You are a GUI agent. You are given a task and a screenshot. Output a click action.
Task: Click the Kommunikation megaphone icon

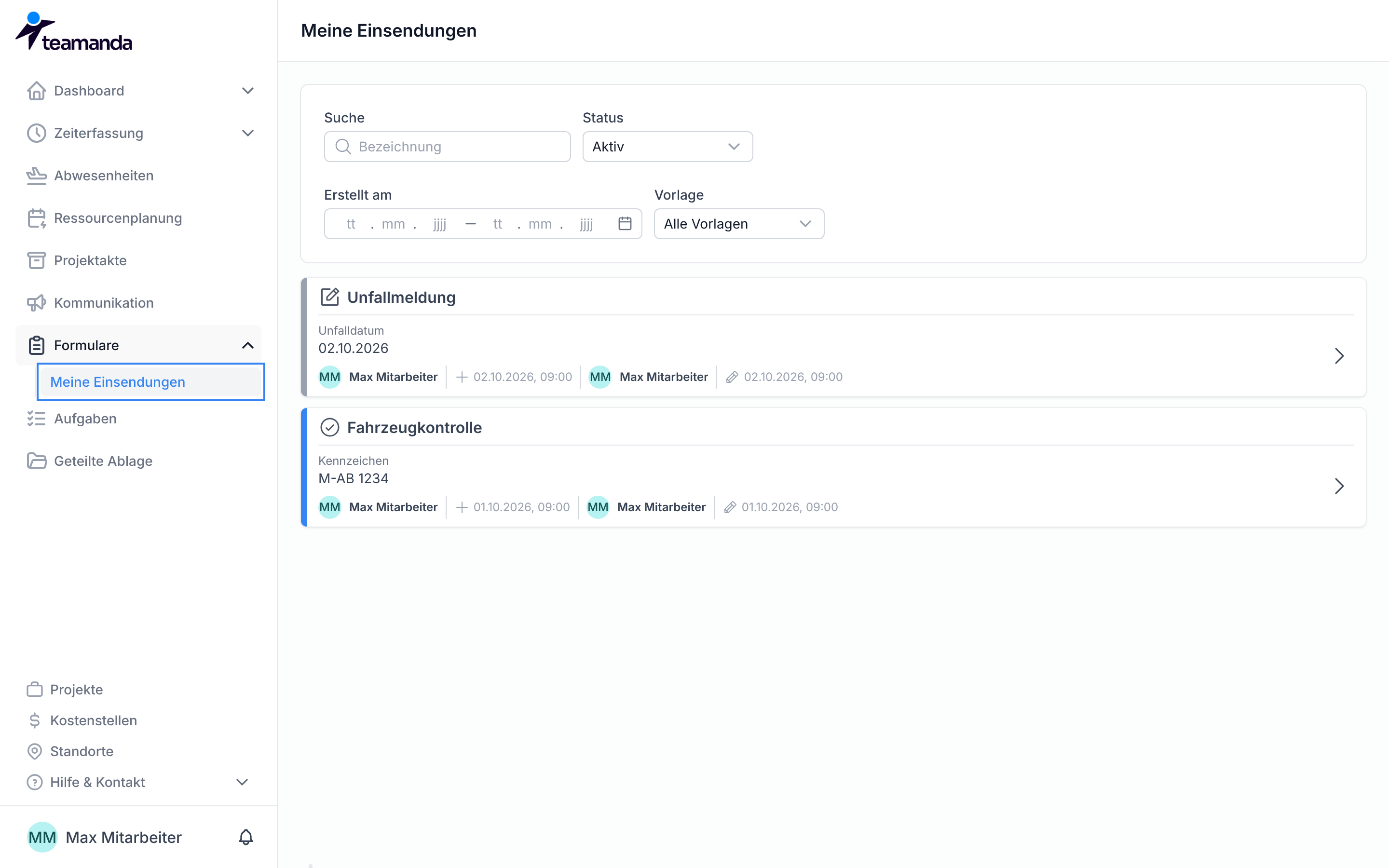click(37, 303)
